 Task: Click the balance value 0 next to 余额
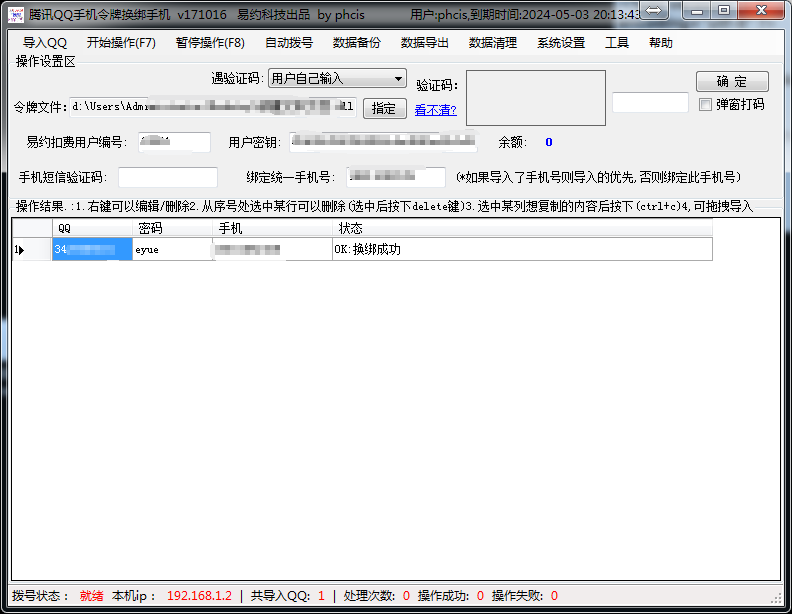pos(549,142)
